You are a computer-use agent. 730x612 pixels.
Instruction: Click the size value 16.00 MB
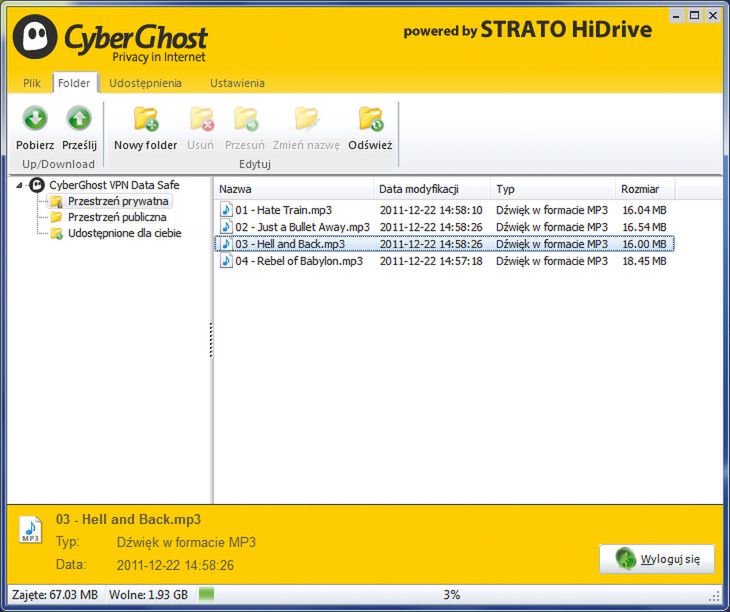(x=644, y=244)
